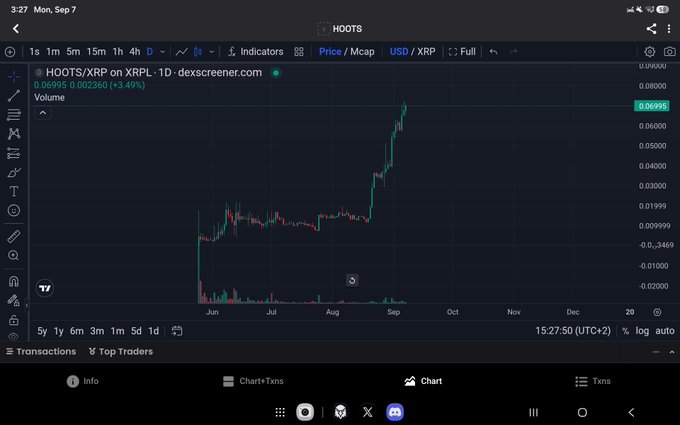Switch to Chart+Txns tab
The height and width of the screenshot is (425, 680).
tap(253, 381)
